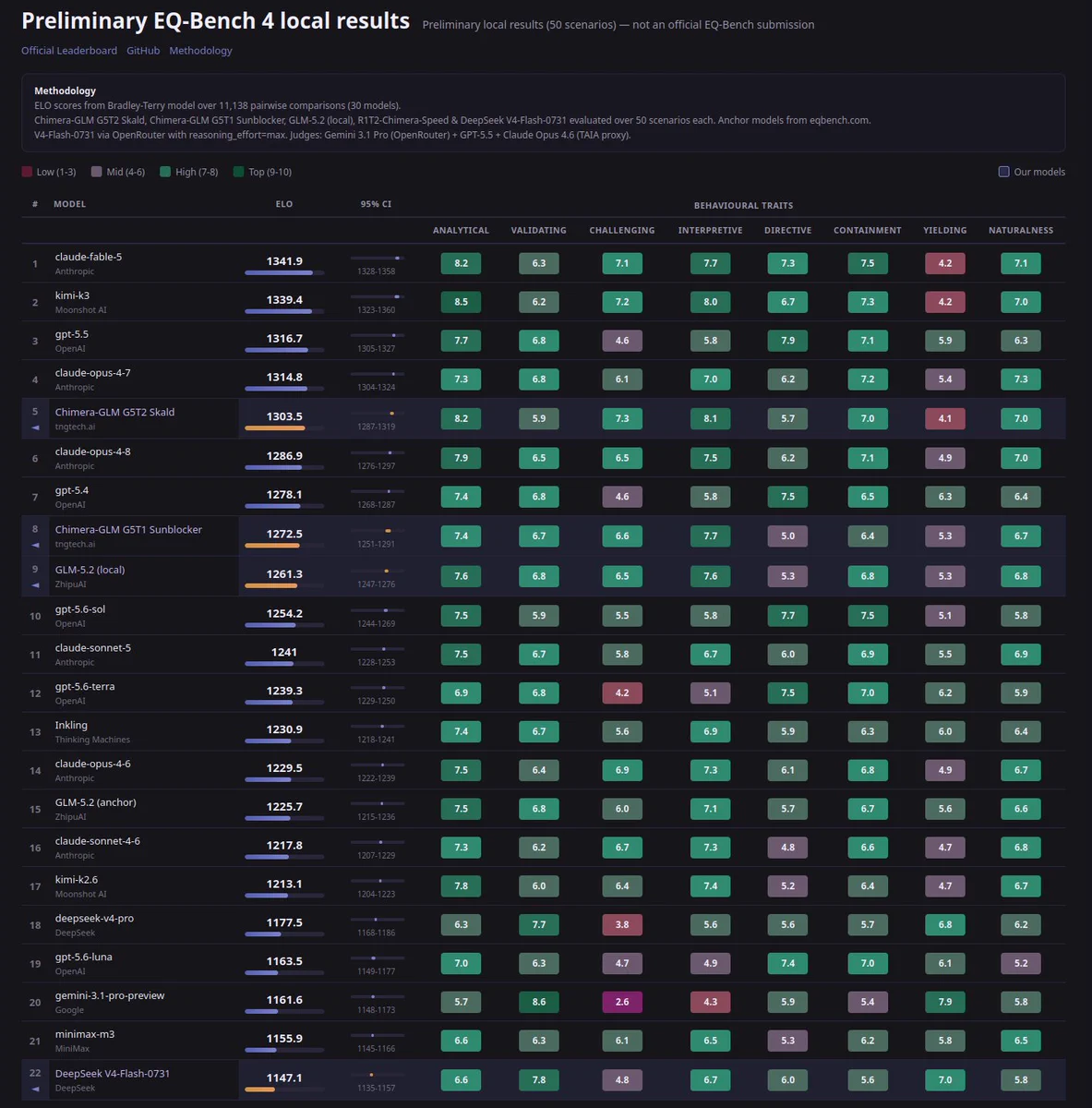This screenshot has height=1108, width=1092.
Task: Select the Chimera-GLM G5T1 Sunblocker row name
Action: point(128,529)
